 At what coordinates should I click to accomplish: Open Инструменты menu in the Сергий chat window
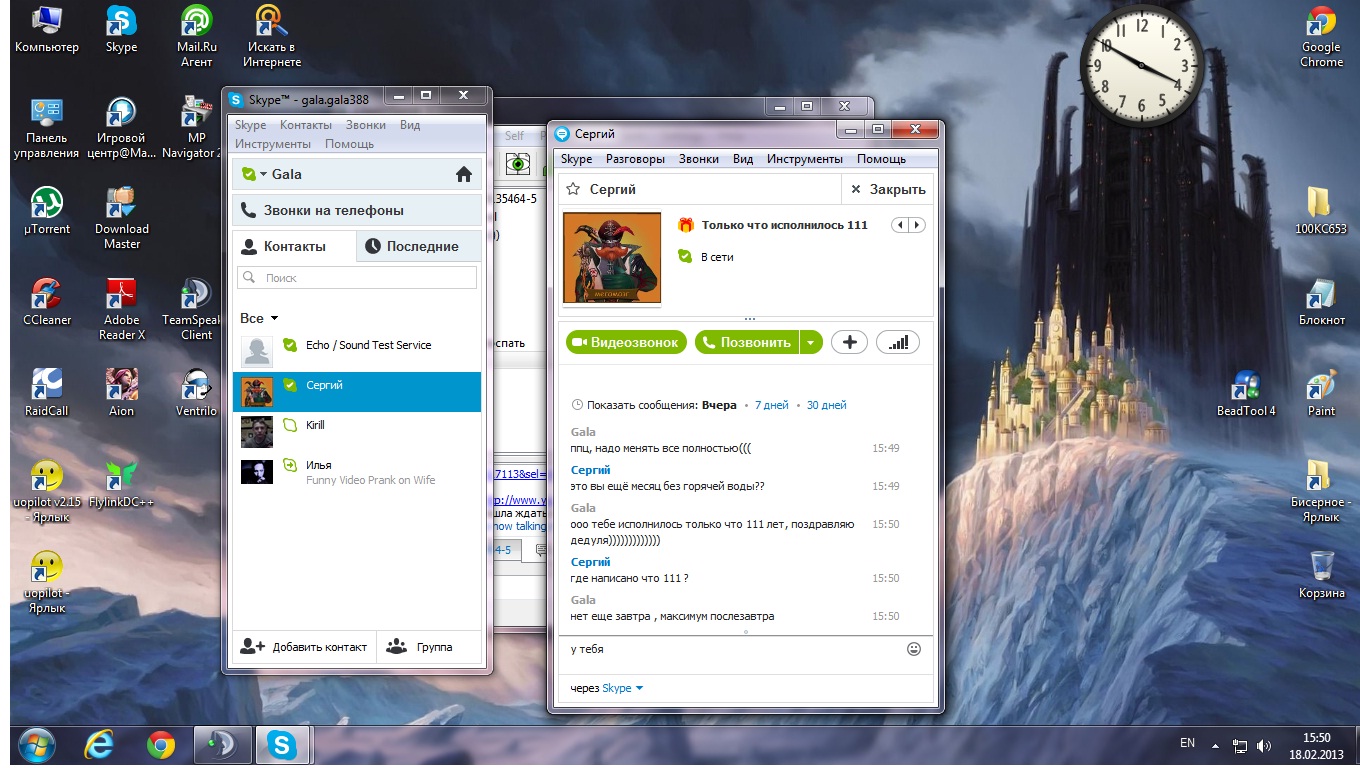(x=805, y=159)
